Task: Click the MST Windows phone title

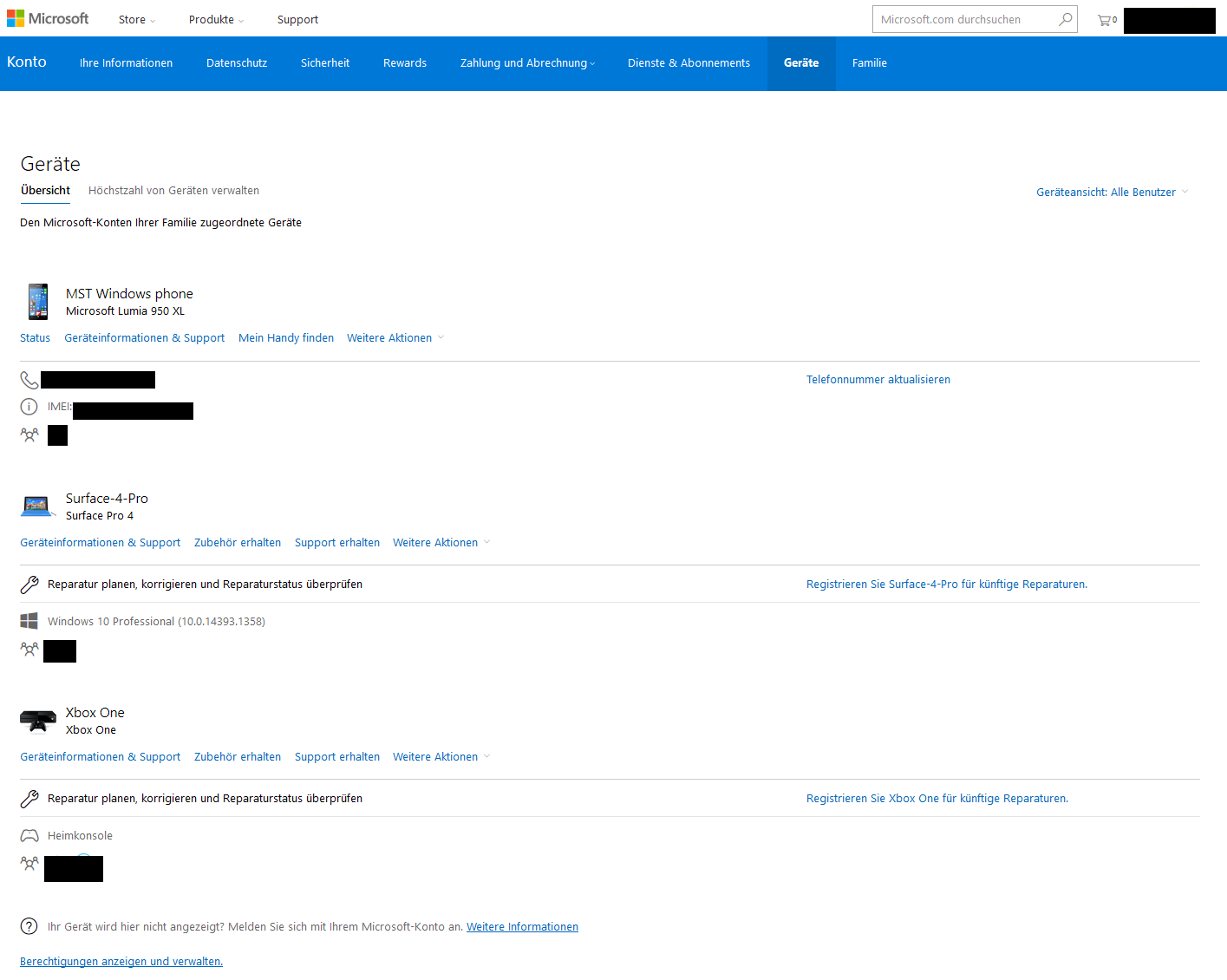Action: point(129,294)
